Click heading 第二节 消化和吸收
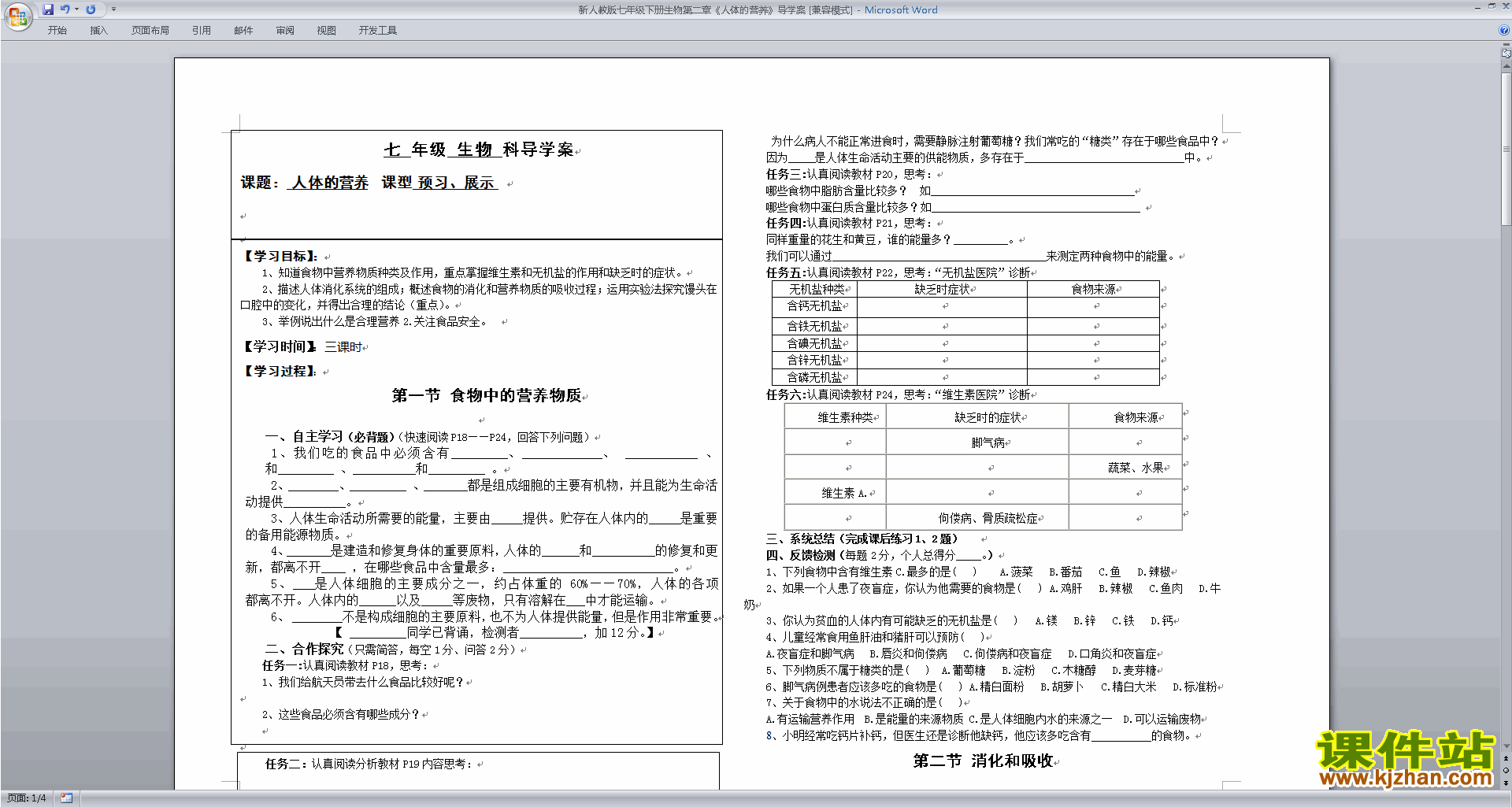 [x=984, y=761]
